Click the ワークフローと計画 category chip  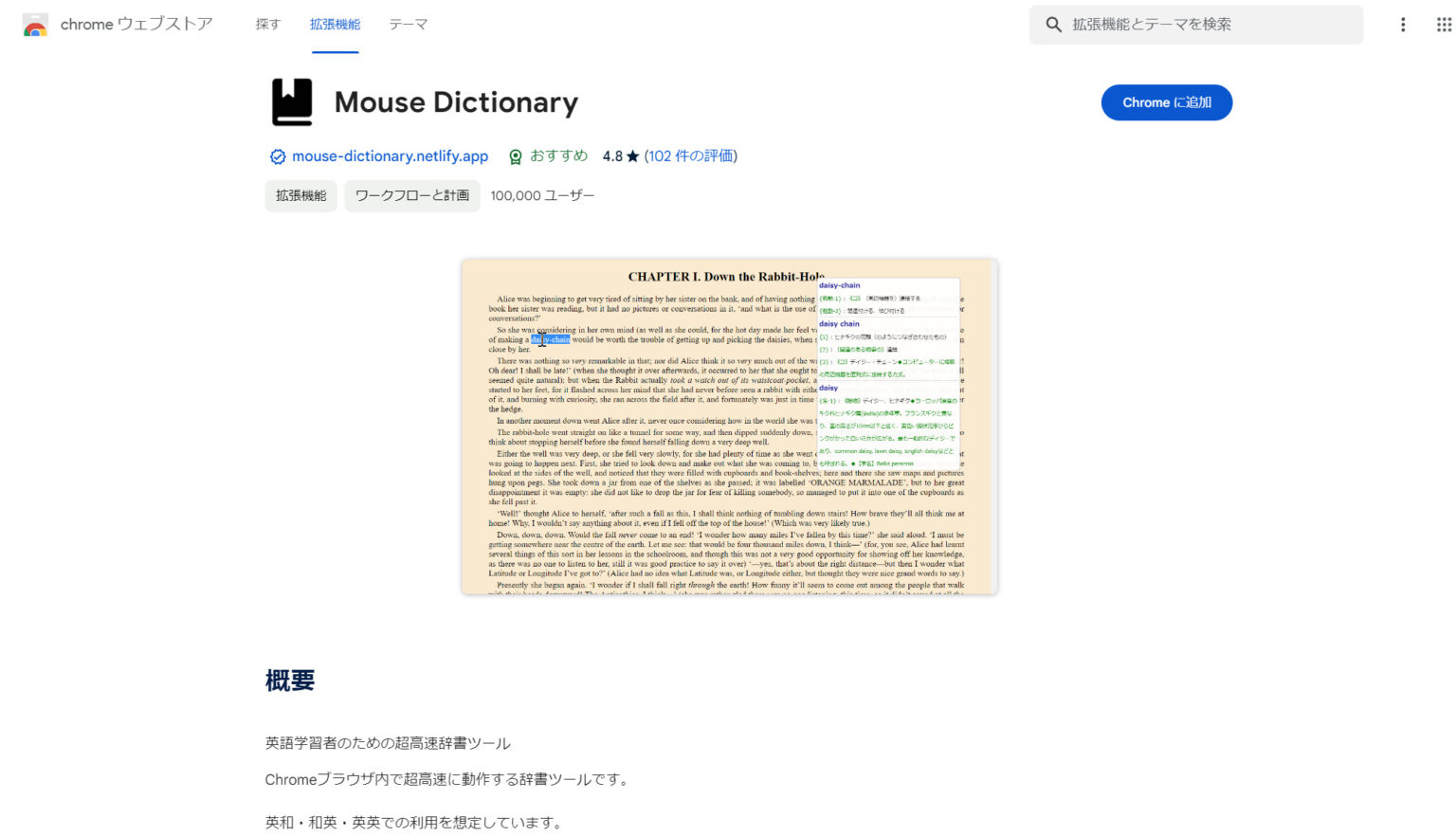411,195
